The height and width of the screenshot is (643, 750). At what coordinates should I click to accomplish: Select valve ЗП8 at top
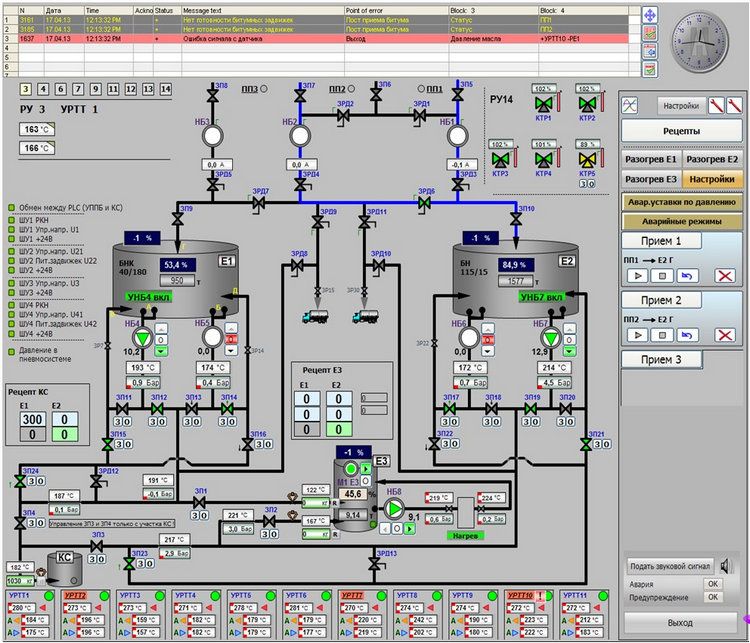(x=212, y=96)
